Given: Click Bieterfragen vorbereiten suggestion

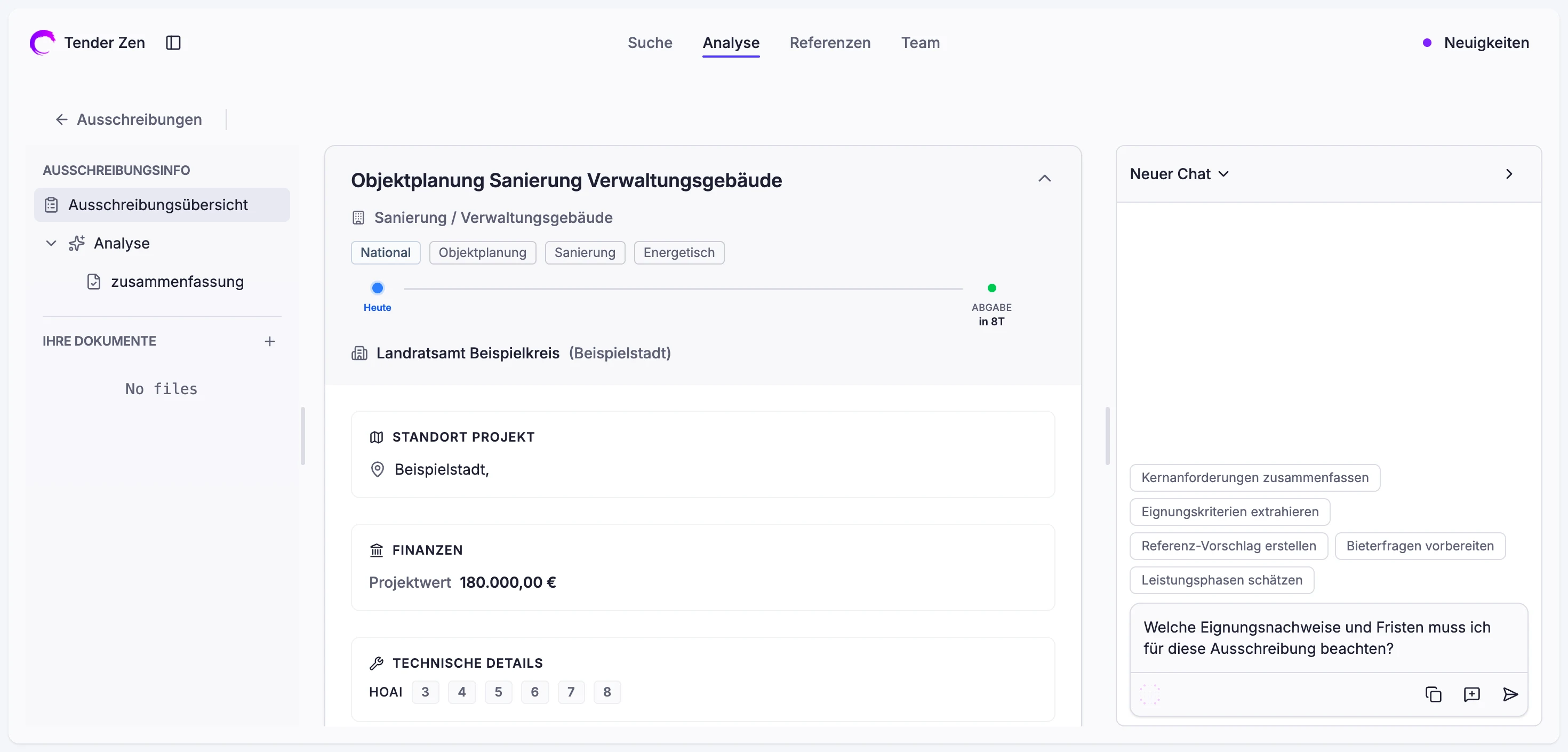Looking at the screenshot, I should 1420,546.
